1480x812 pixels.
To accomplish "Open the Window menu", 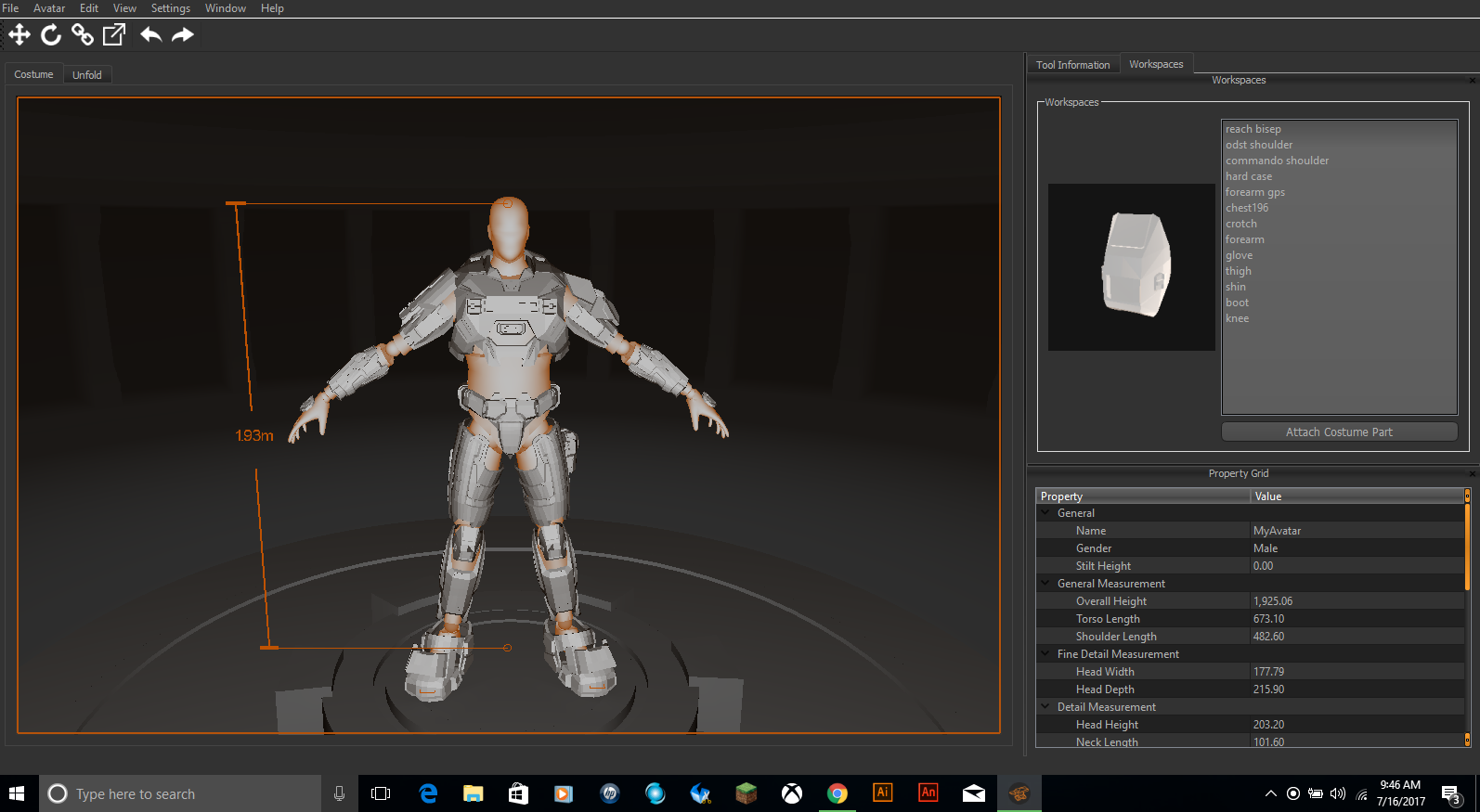I will (226, 8).
